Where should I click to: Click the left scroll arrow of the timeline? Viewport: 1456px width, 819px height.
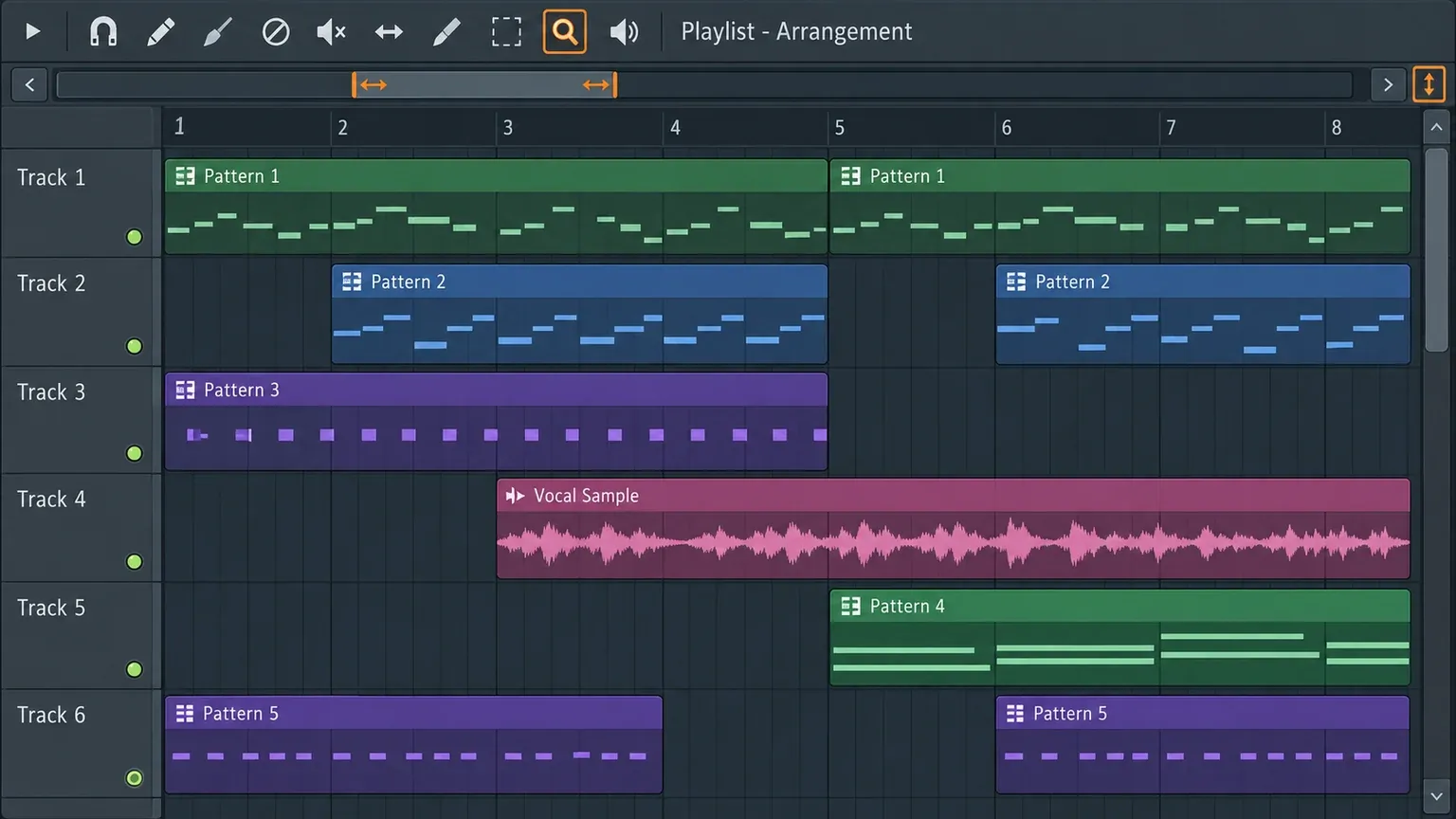29,84
